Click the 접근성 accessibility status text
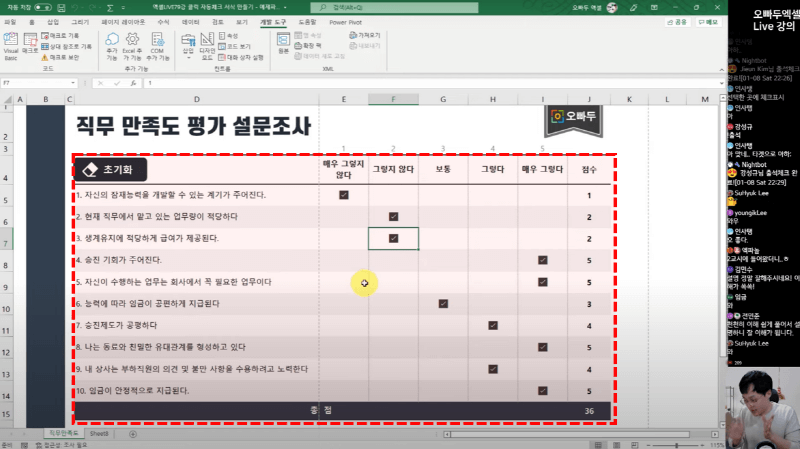This screenshot has width=800, height=449. tap(65, 445)
